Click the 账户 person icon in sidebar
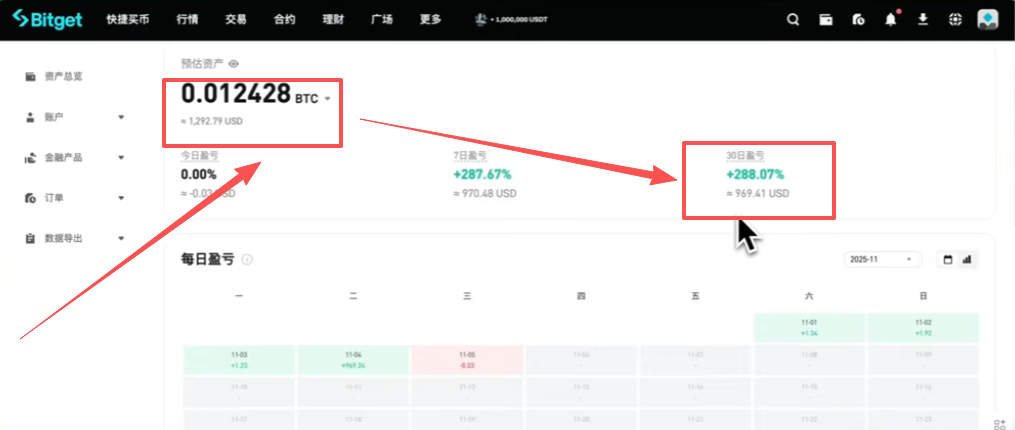This screenshot has width=1015, height=430. [30, 117]
